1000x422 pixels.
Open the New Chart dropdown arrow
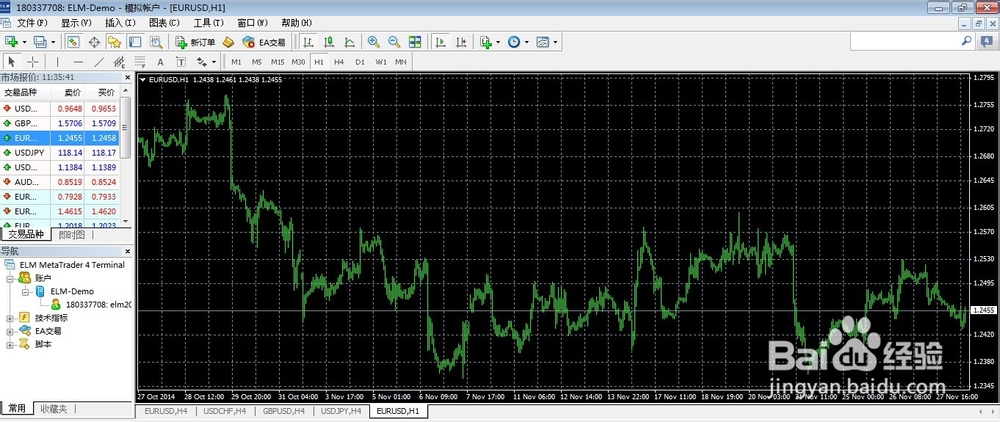coord(24,42)
